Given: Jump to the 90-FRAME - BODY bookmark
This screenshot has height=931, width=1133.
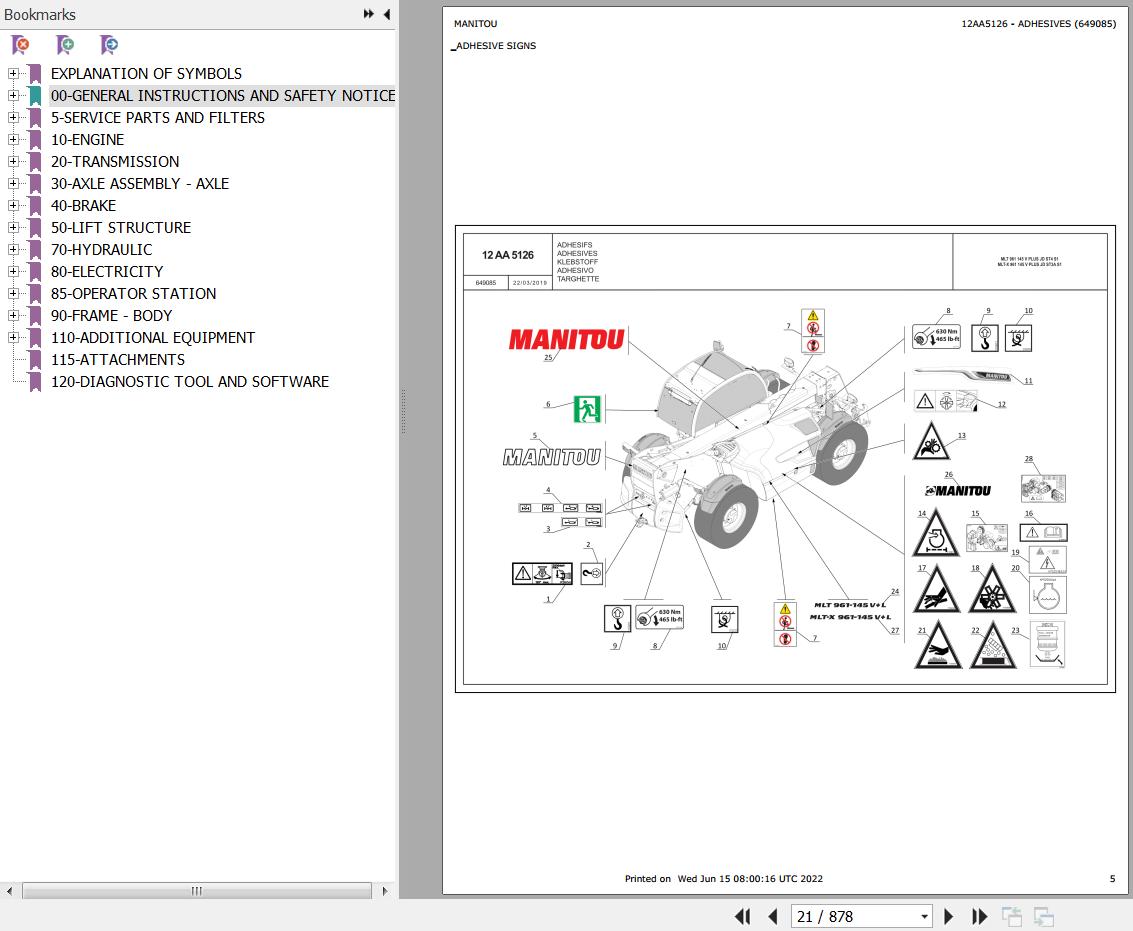Looking at the screenshot, I should (x=111, y=316).
